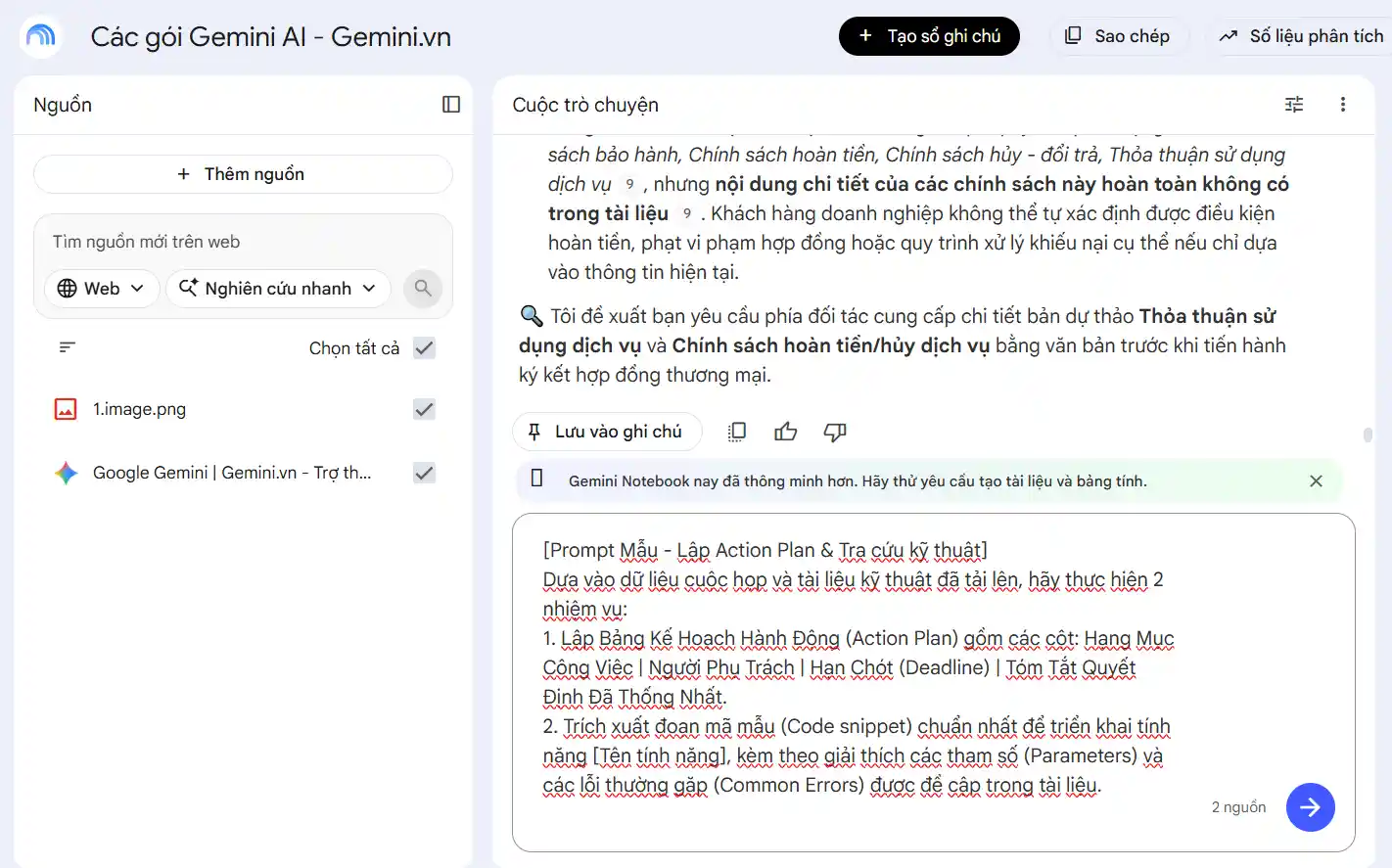Click the first citation marker 9
The width and height of the screenshot is (1392, 868).
coord(629,184)
